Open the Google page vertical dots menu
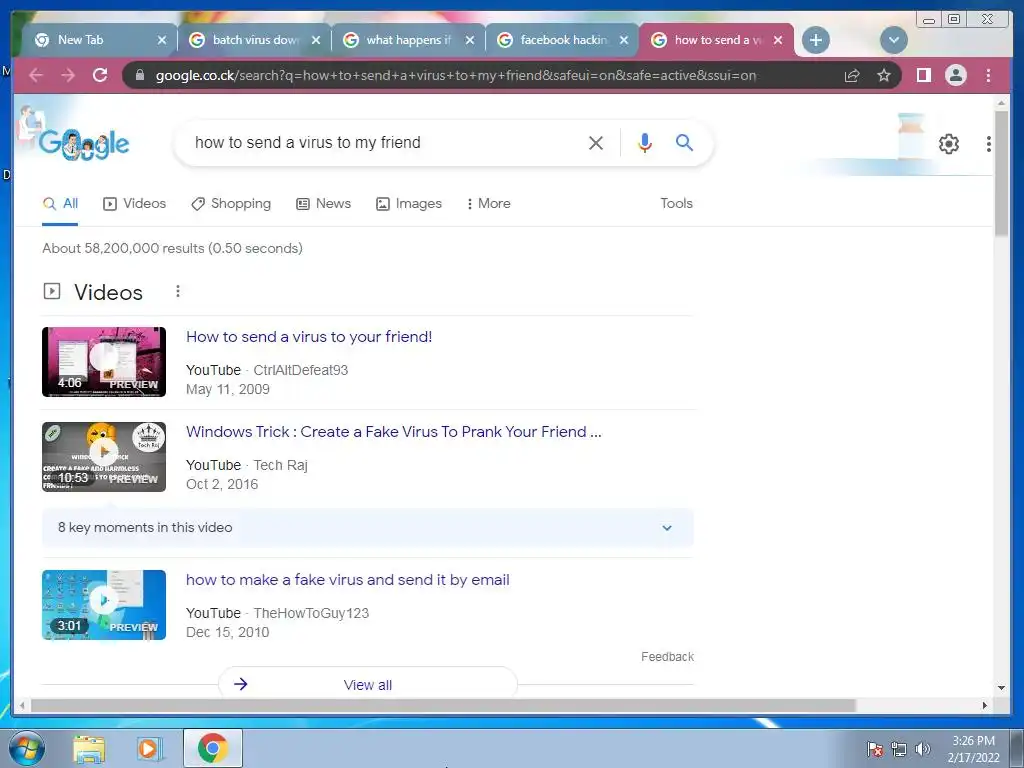Screen dimensions: 1024x768 989,144
